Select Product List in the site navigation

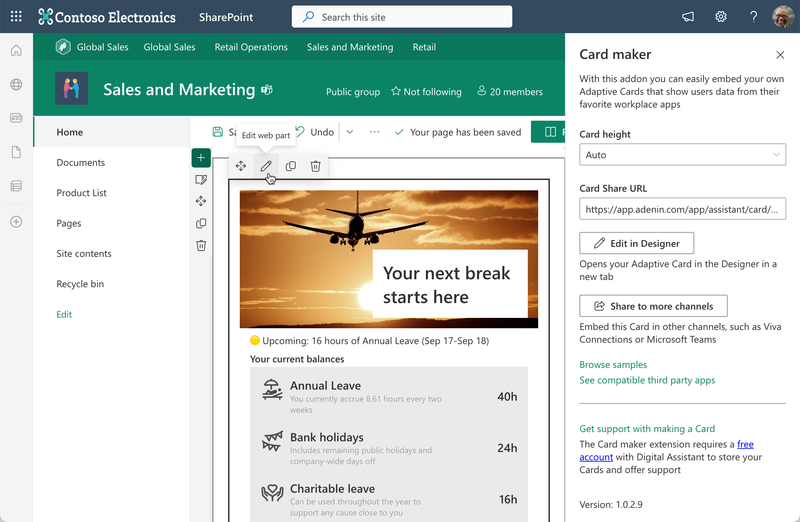tap(82, 193)
